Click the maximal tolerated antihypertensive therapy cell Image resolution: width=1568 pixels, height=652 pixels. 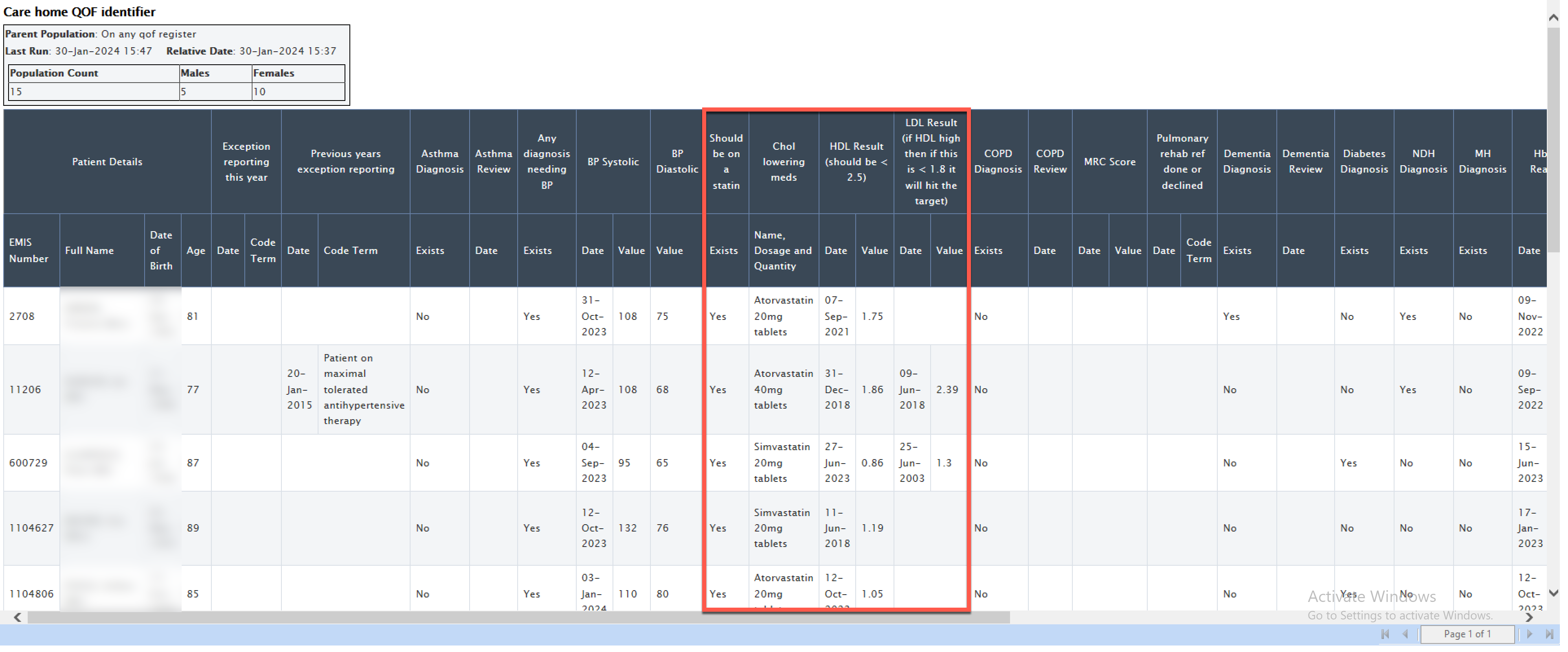[363, 389]
